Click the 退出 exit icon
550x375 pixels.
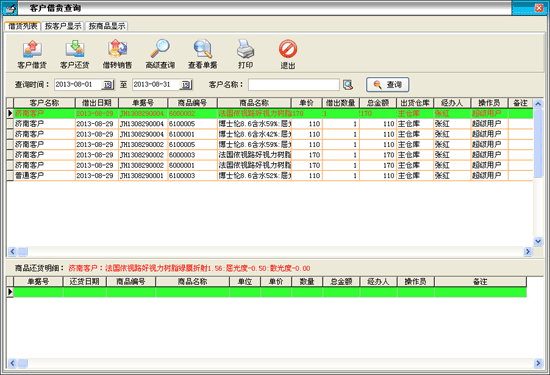pyautogui.click(x=288, y=49)
